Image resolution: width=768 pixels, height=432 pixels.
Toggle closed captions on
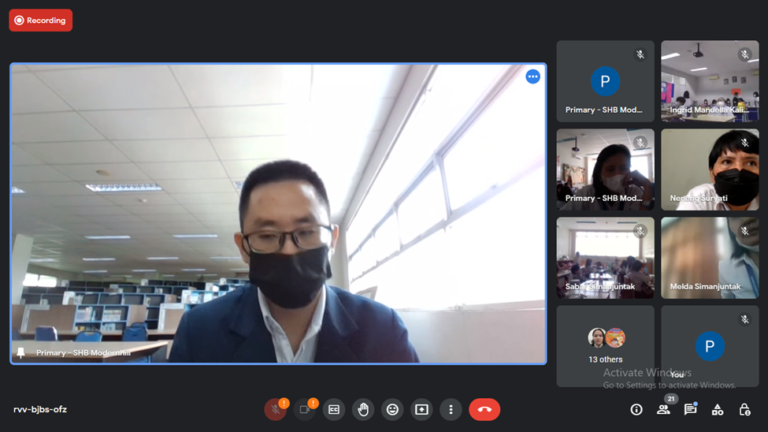tap(334, 409)
